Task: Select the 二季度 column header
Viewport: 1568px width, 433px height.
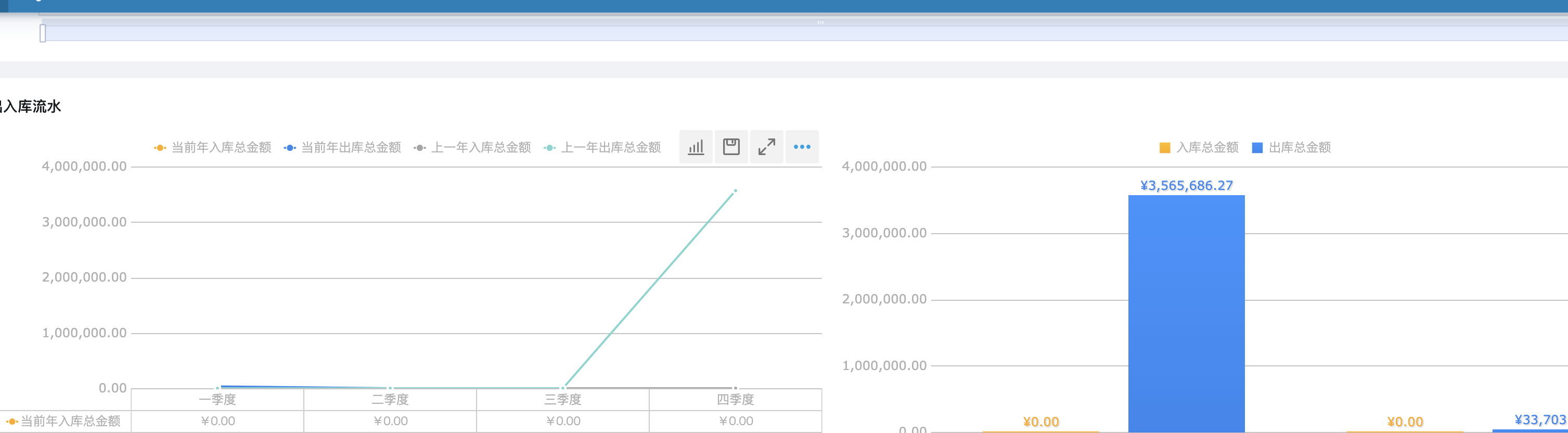Action: pos(390,400)
